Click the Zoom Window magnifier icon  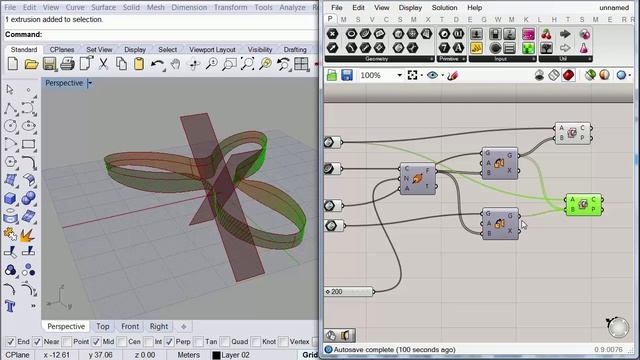[x=230, y=64]
